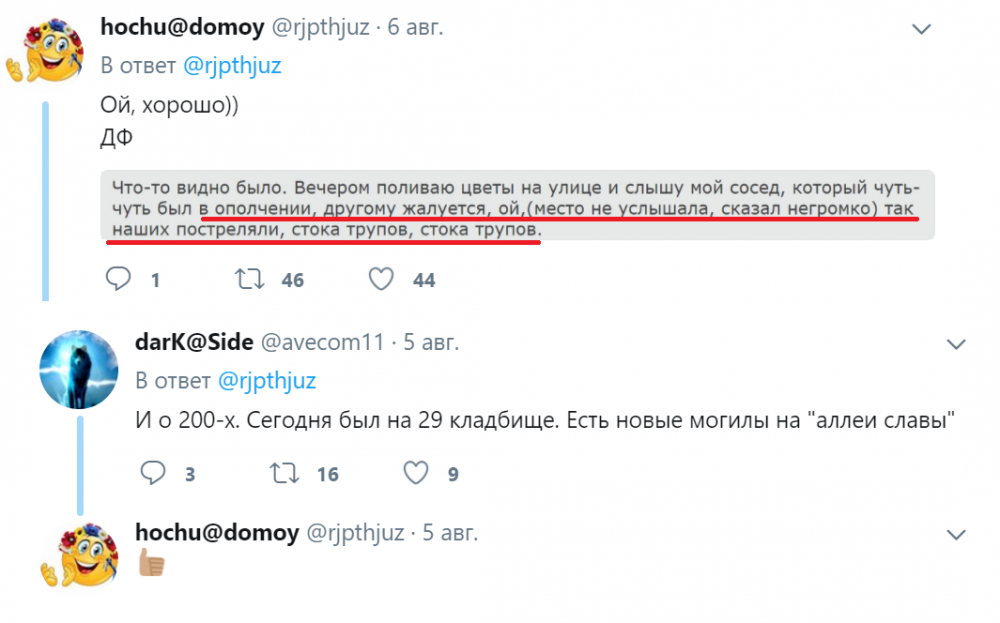
Task: Visit darK@Side profile via display name
Action: click(x=193, y=342)
